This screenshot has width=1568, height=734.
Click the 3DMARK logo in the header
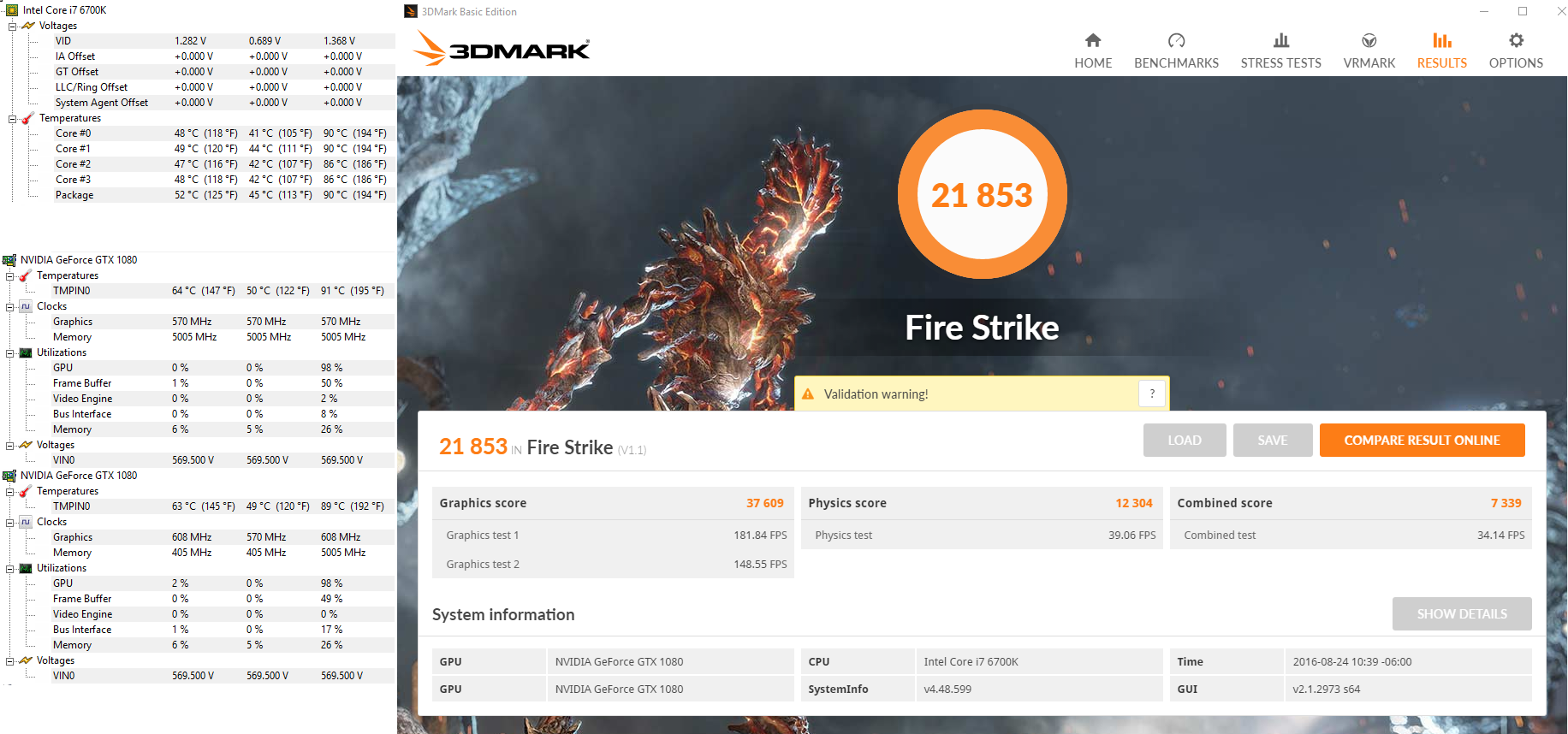[502, 49]
